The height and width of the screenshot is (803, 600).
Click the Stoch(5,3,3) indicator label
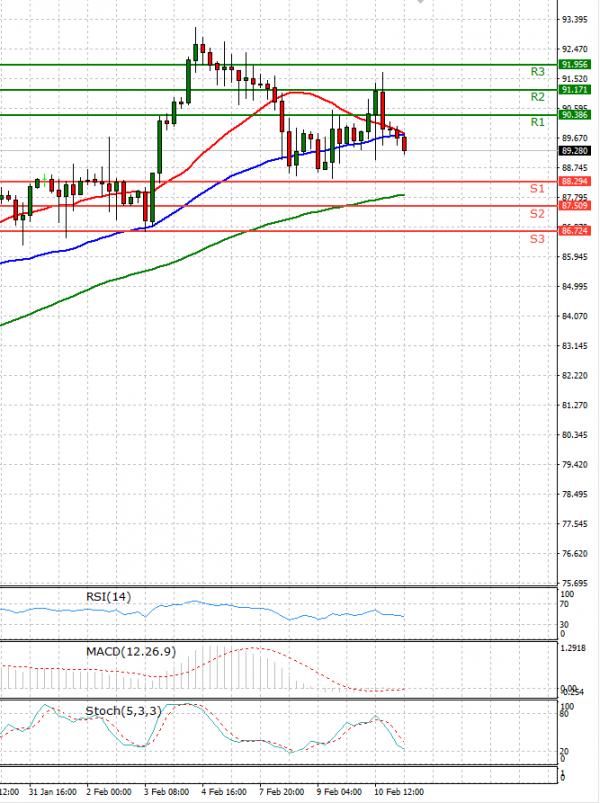[123, 711]
